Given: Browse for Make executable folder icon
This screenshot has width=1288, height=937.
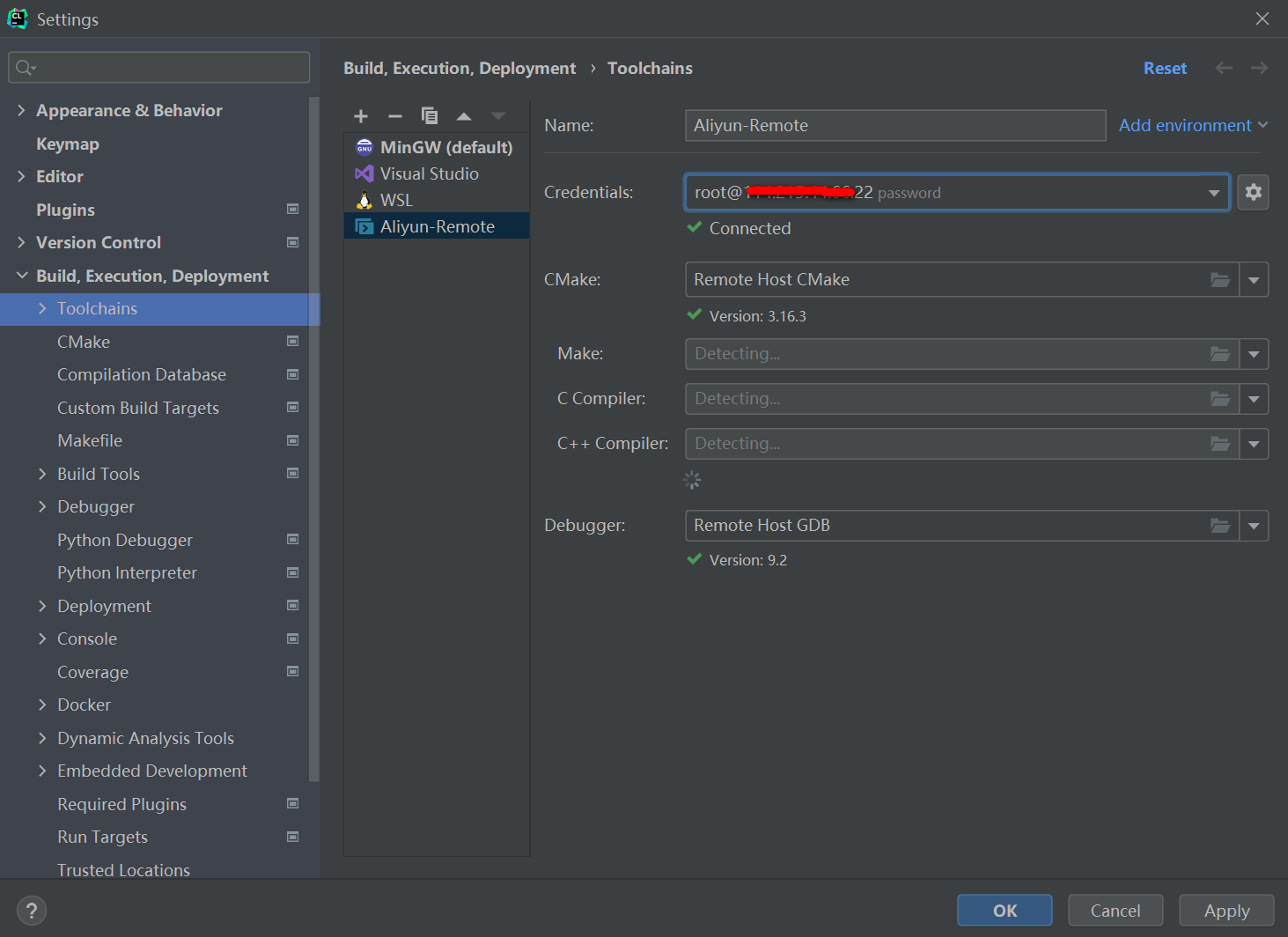Looking at the screenshot, I should tap(1220, 354).
